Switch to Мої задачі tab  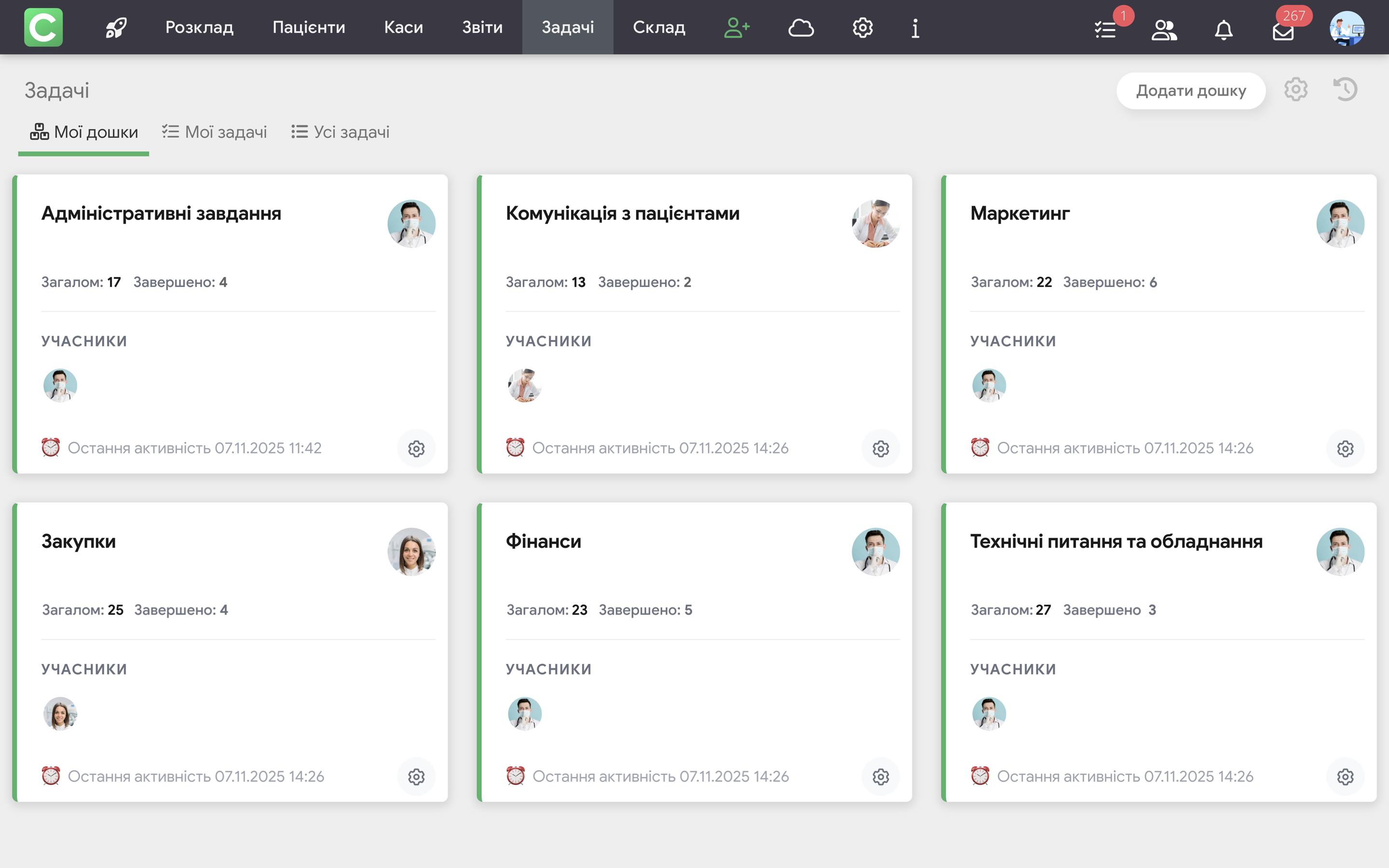click(215, 132)
